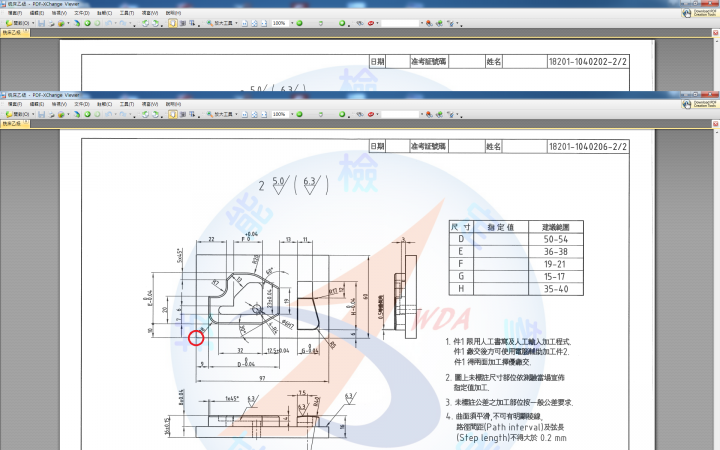Close the document tab using red X, 1040202 window
The image size is (720, 450).
(715, 33)
